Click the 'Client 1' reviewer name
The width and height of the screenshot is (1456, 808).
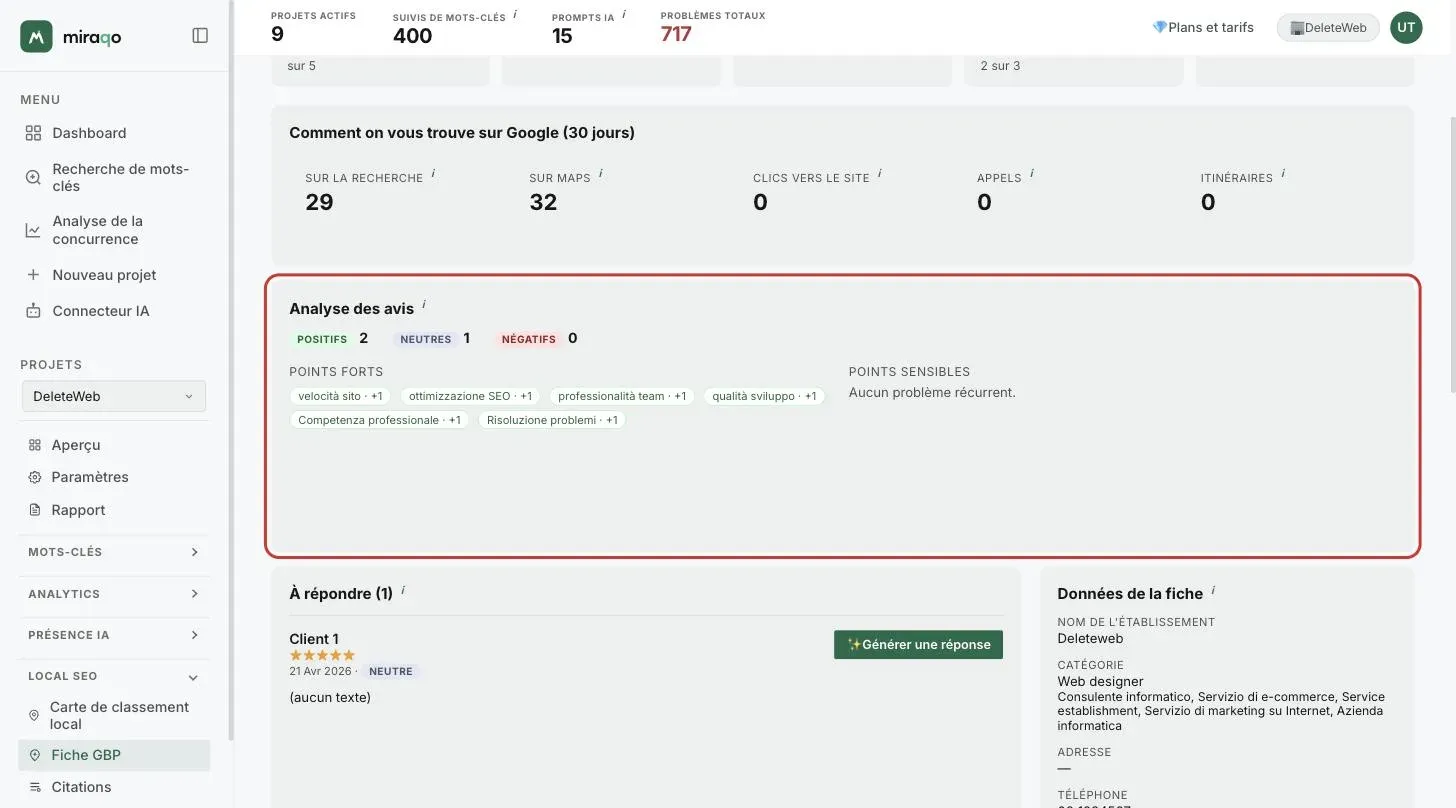tap(314, 639)
